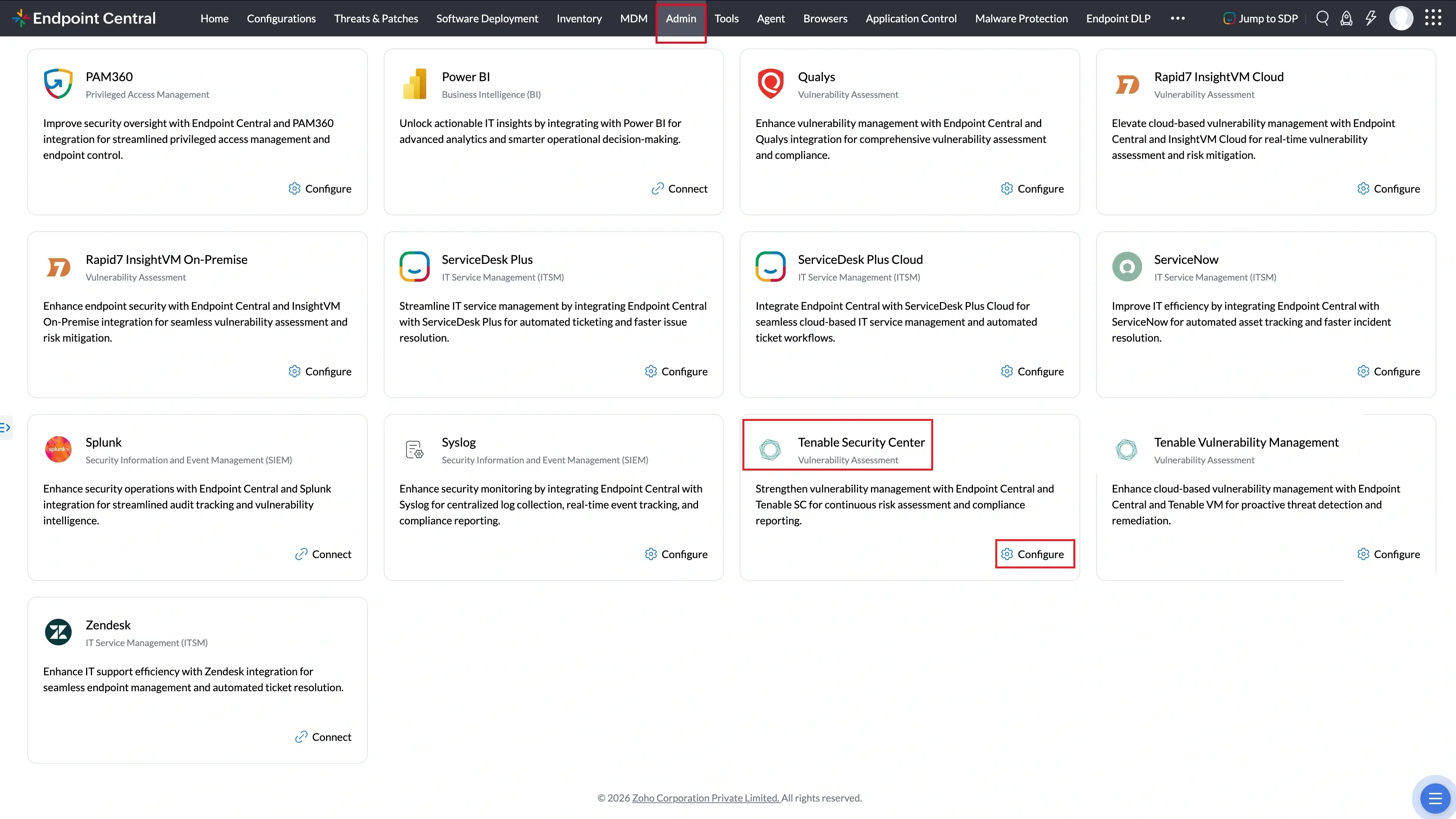Image resolution: width=1456 pixels, height=819 pixels.
Task: Open the apps grid launcher
Action: (1433, 18)
